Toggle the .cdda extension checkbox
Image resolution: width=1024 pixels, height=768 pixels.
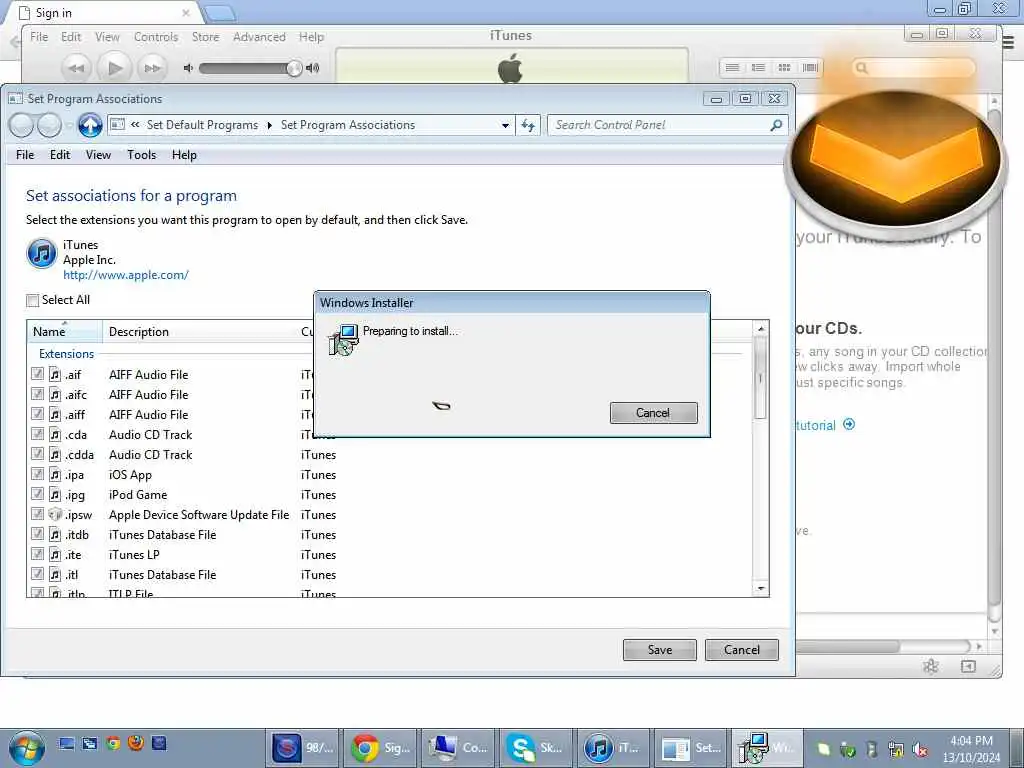click(x=37, y=455)
